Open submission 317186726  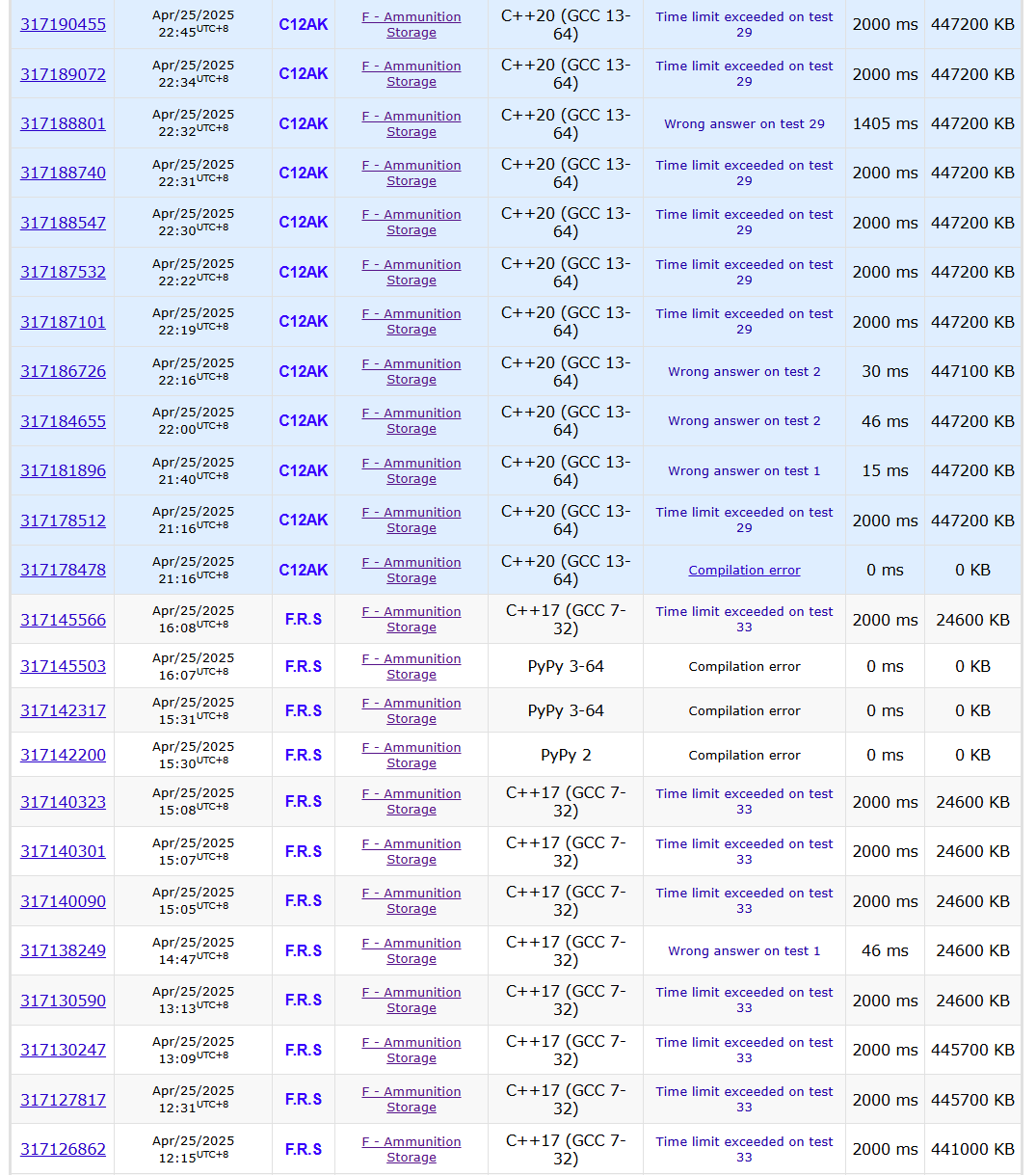point(63,371)
